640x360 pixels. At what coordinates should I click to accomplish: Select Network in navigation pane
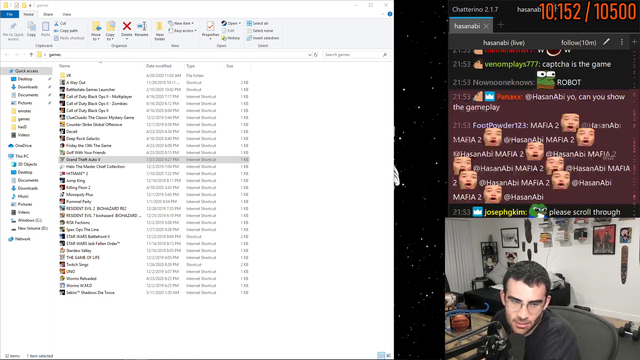(x=22, y=239)
